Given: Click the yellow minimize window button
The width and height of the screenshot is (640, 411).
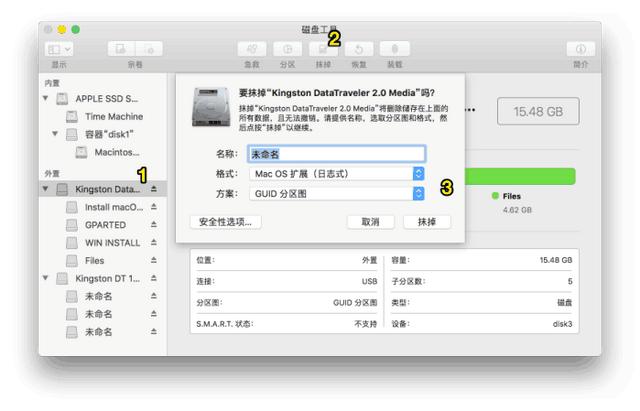Looking at the screenshot, I should click(62, 29).
